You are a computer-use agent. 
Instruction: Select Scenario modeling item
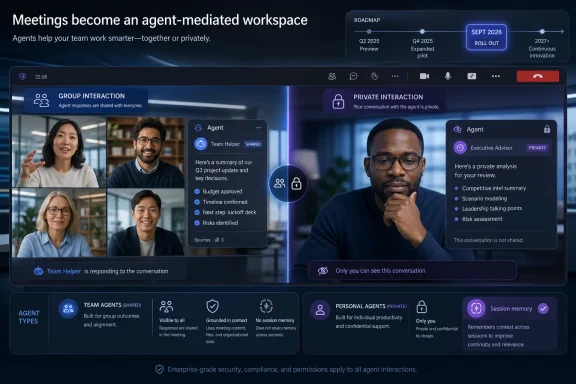(x=480, y=198)
